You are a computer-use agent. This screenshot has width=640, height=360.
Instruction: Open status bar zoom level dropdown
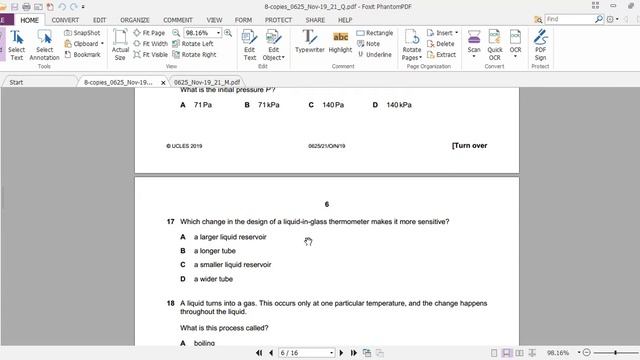click(x=579, y=353)
